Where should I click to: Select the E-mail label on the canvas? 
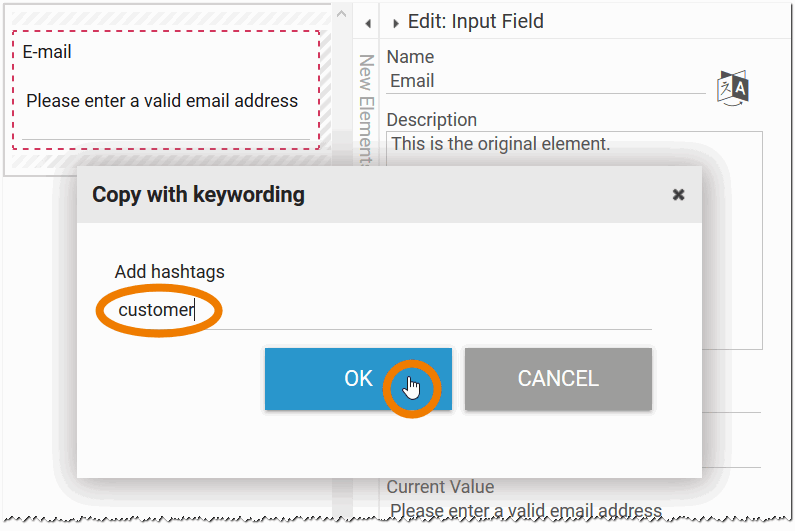click(47, 52)
